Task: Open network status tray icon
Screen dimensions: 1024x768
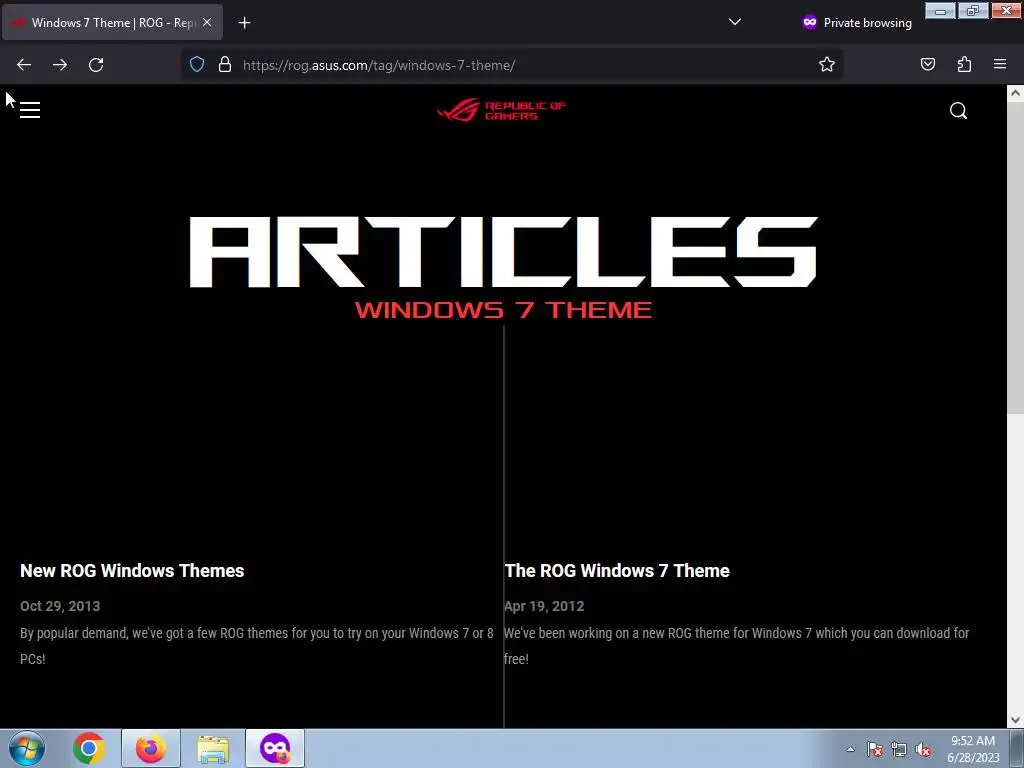Action: 899,749
